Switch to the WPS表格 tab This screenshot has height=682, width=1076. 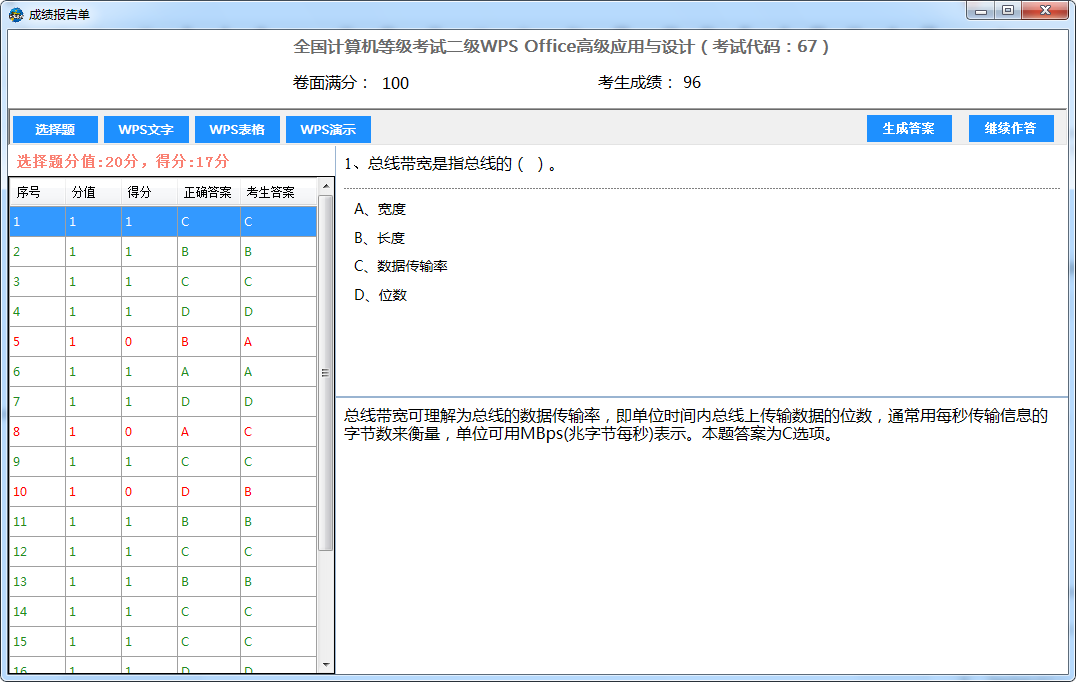click(237, 129)
